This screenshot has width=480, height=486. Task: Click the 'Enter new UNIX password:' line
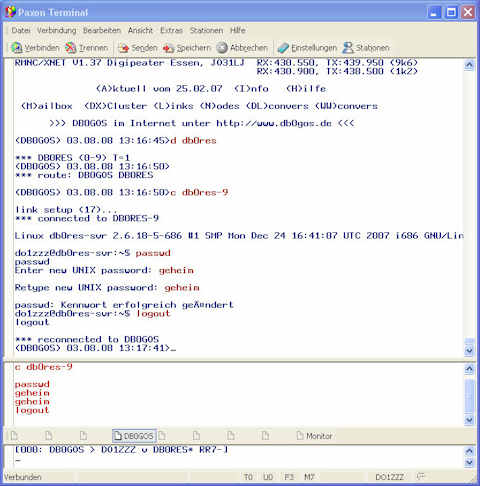(x=104, y=270)
